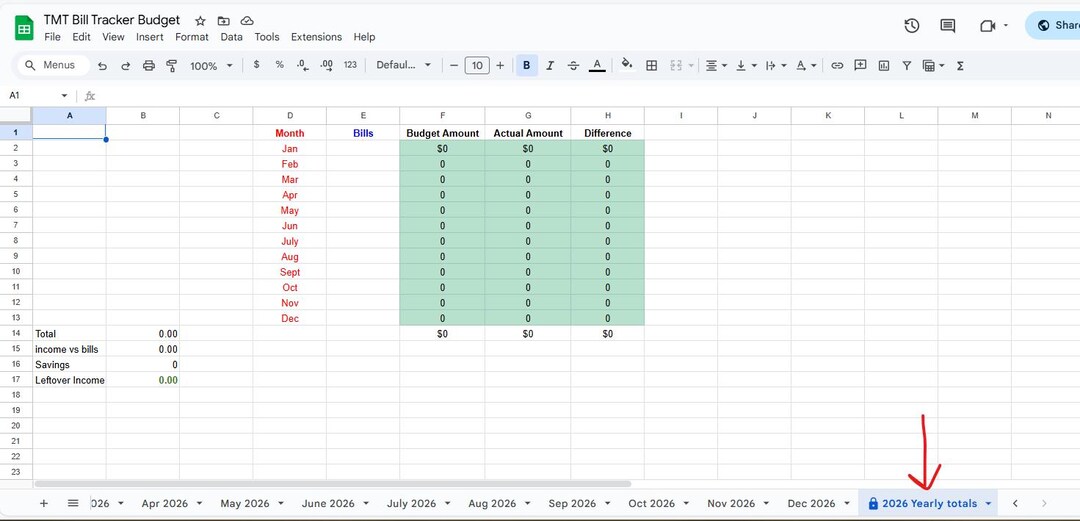The width and height of the screenshot is (1080, 521).
Task: Open the View menu
Action: 114,37
